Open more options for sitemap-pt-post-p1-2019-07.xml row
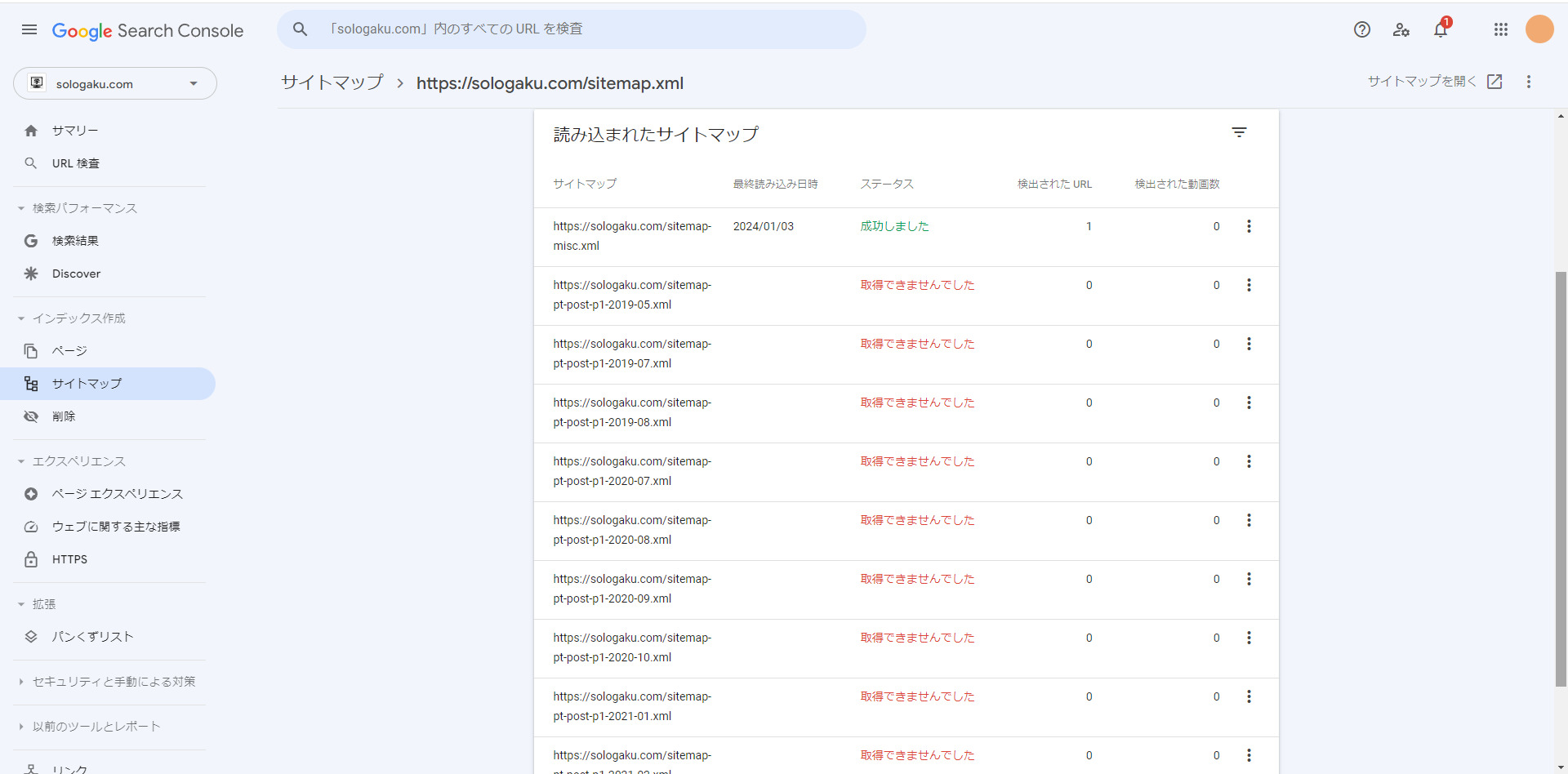This screenshot has height=774, width=1568. (x=1248, y=345)
